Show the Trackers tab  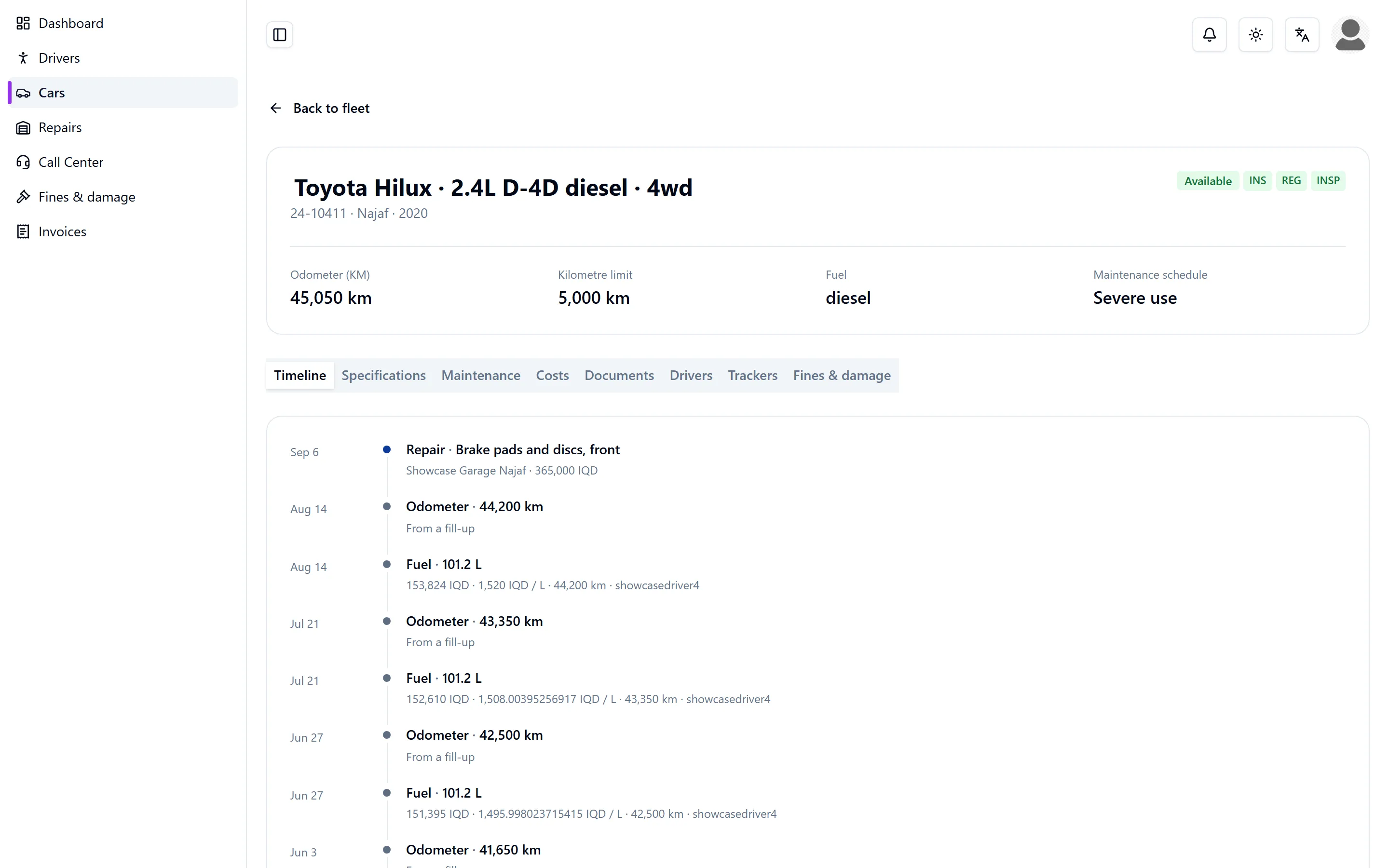[x=752, y=376]
